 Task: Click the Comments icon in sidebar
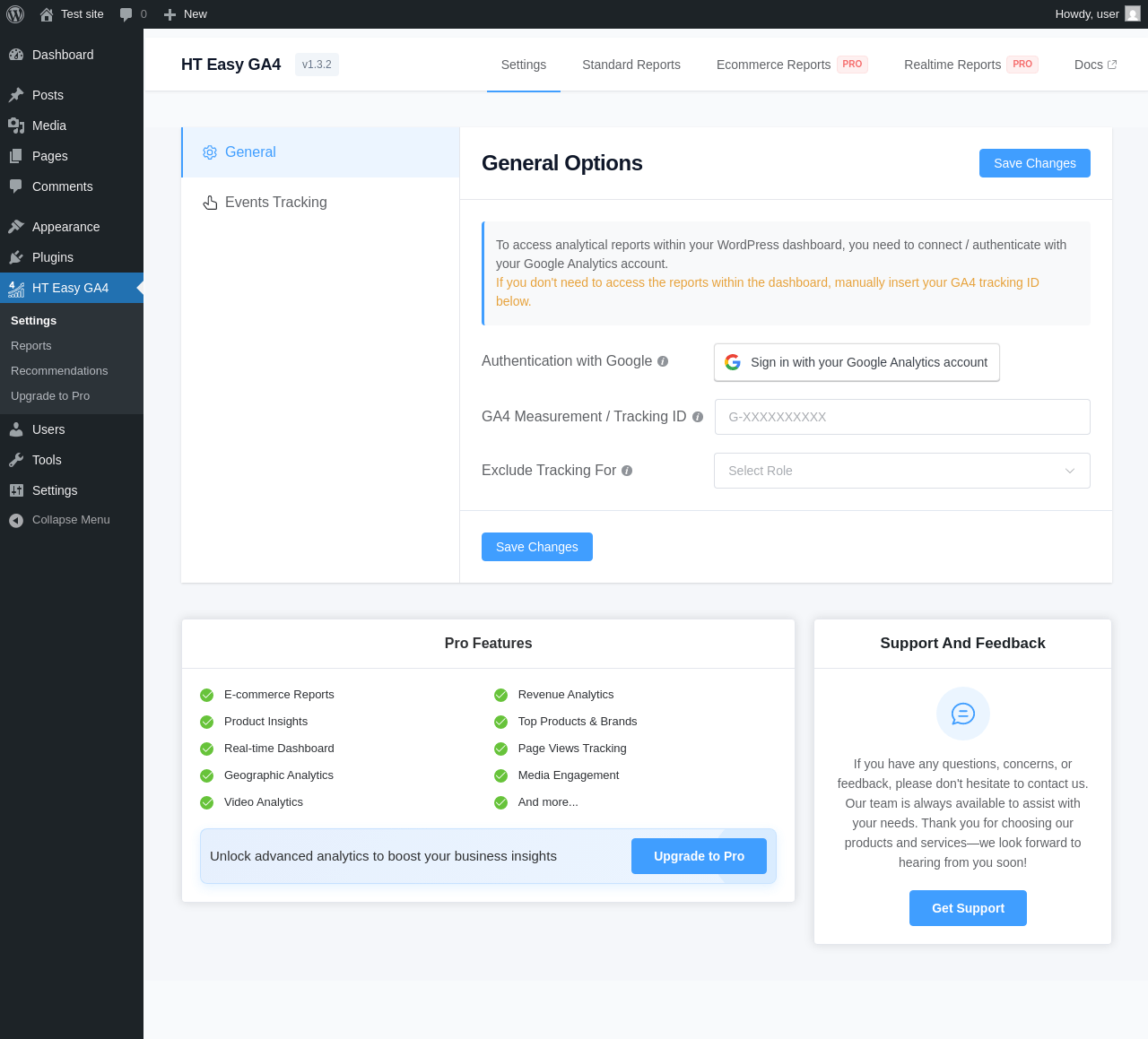(x=16, y=186)
